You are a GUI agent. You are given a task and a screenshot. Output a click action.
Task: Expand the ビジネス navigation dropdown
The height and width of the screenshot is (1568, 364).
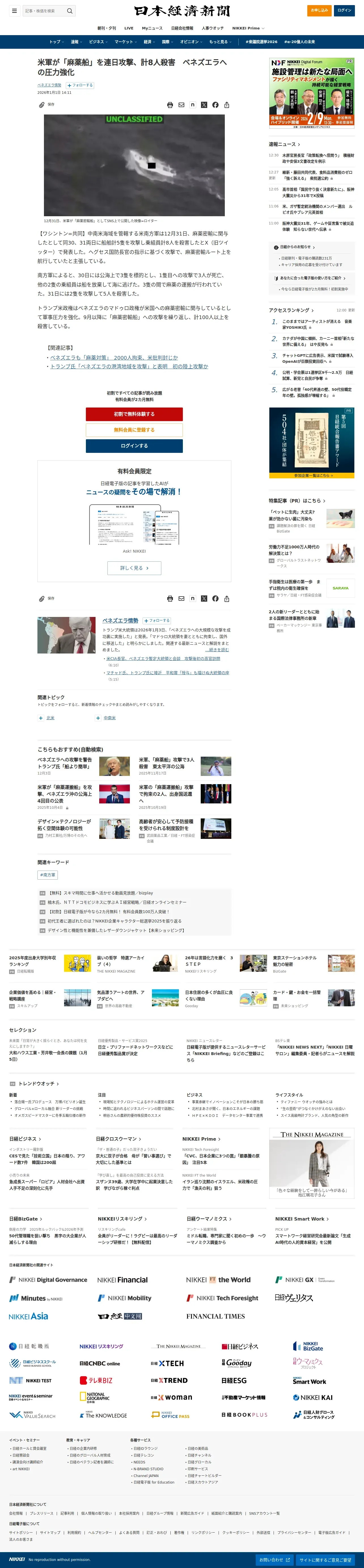tap(99, 42)
